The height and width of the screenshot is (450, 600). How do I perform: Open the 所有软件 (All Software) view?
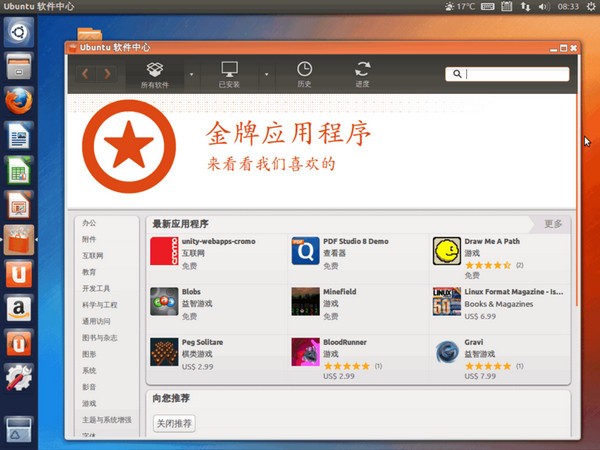[155, 75]
